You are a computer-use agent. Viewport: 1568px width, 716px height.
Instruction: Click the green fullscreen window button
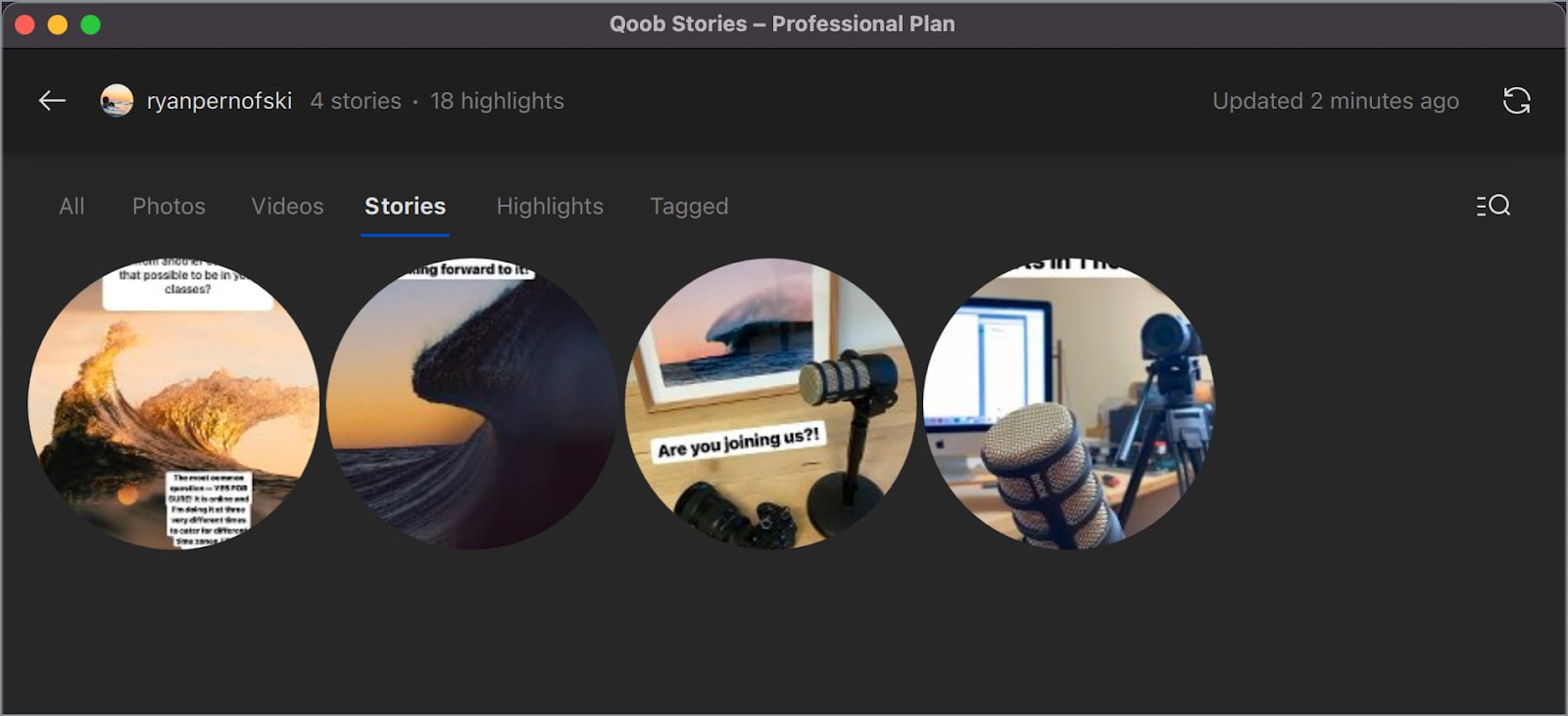click(x=90, y=24)
